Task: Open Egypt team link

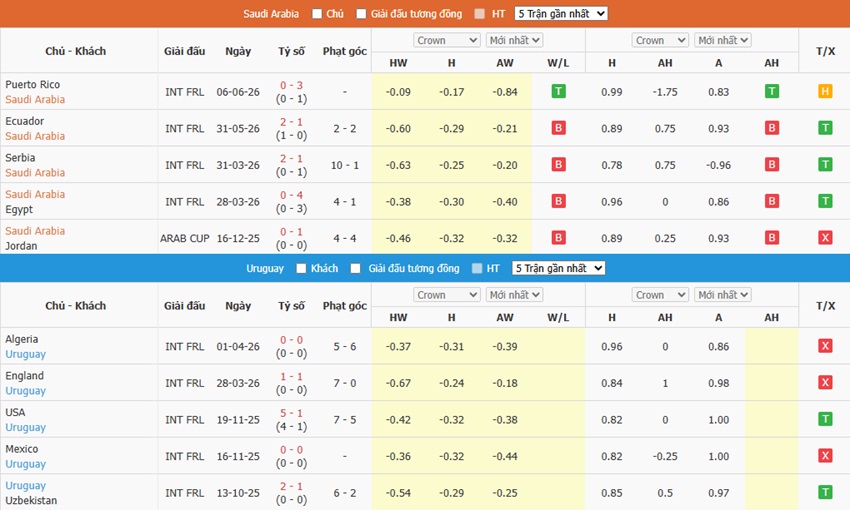Action: (x=19, y=209)
